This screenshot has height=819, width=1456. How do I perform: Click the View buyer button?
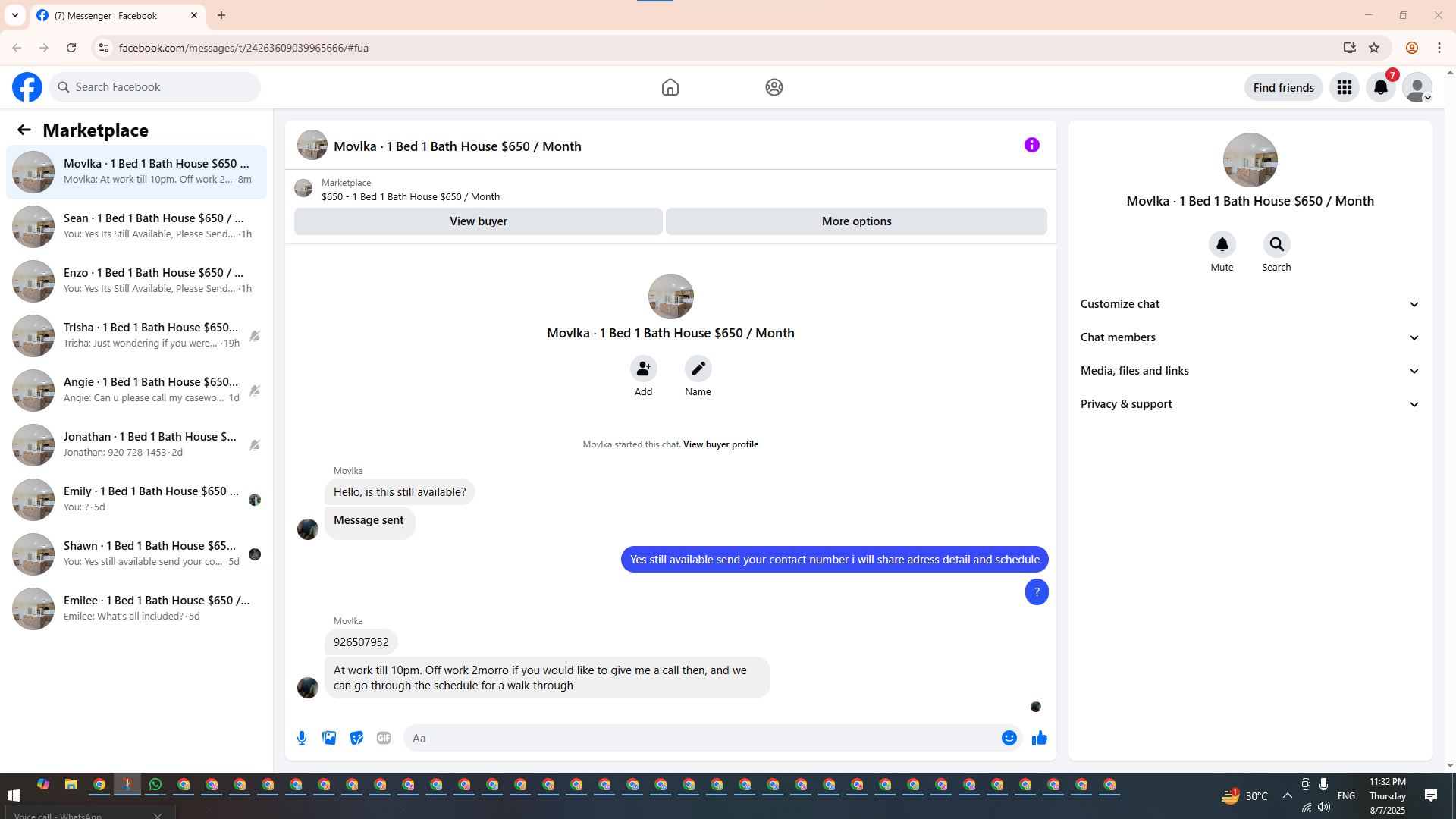tap(478, 221)
